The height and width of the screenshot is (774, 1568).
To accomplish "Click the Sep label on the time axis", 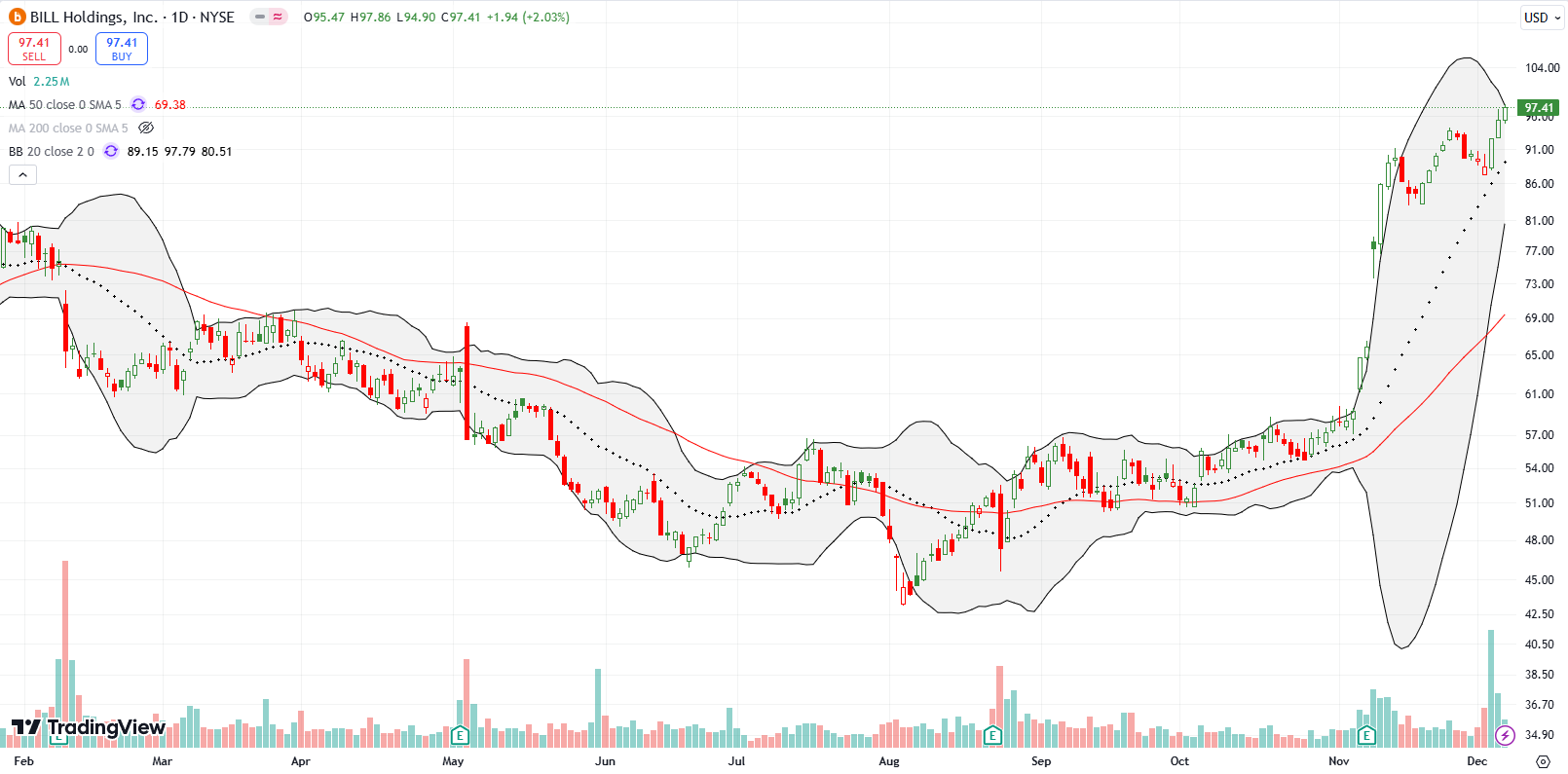I will pyautogui.click(x=1041, y=761).
